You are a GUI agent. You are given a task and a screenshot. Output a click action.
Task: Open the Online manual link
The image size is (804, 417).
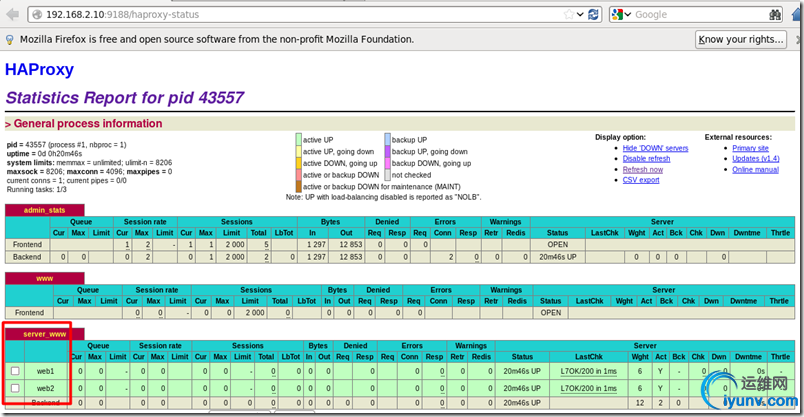(x=755, y=169)
